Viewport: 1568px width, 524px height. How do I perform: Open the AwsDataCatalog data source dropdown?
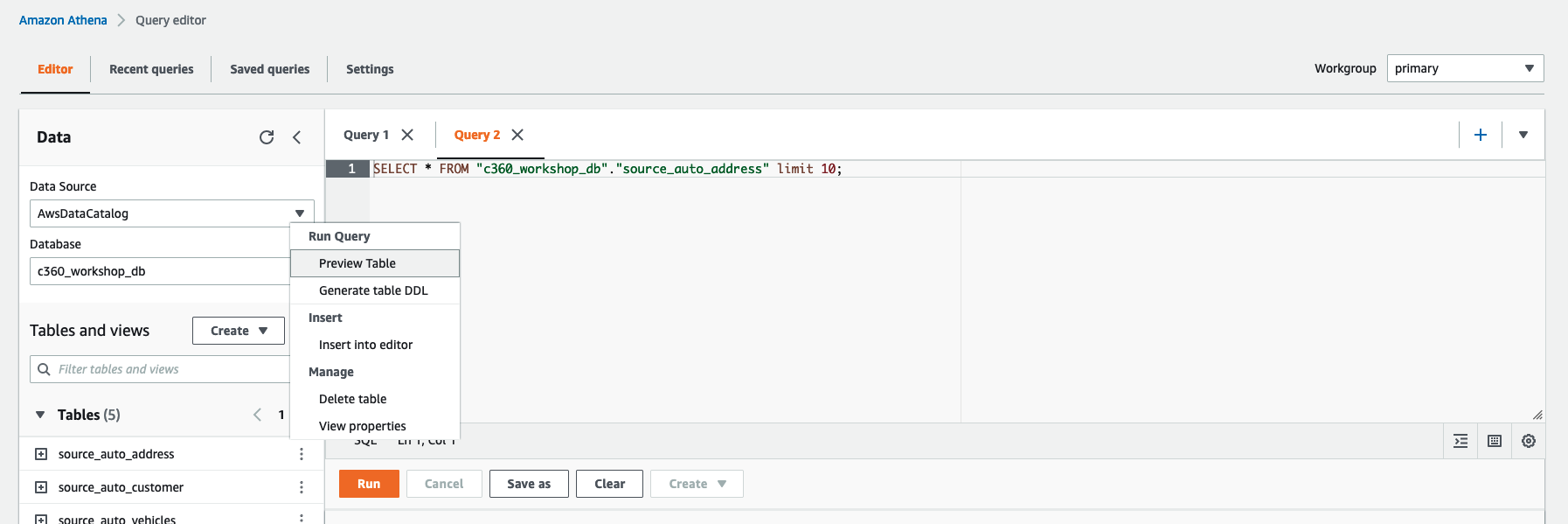click(171, 213)
